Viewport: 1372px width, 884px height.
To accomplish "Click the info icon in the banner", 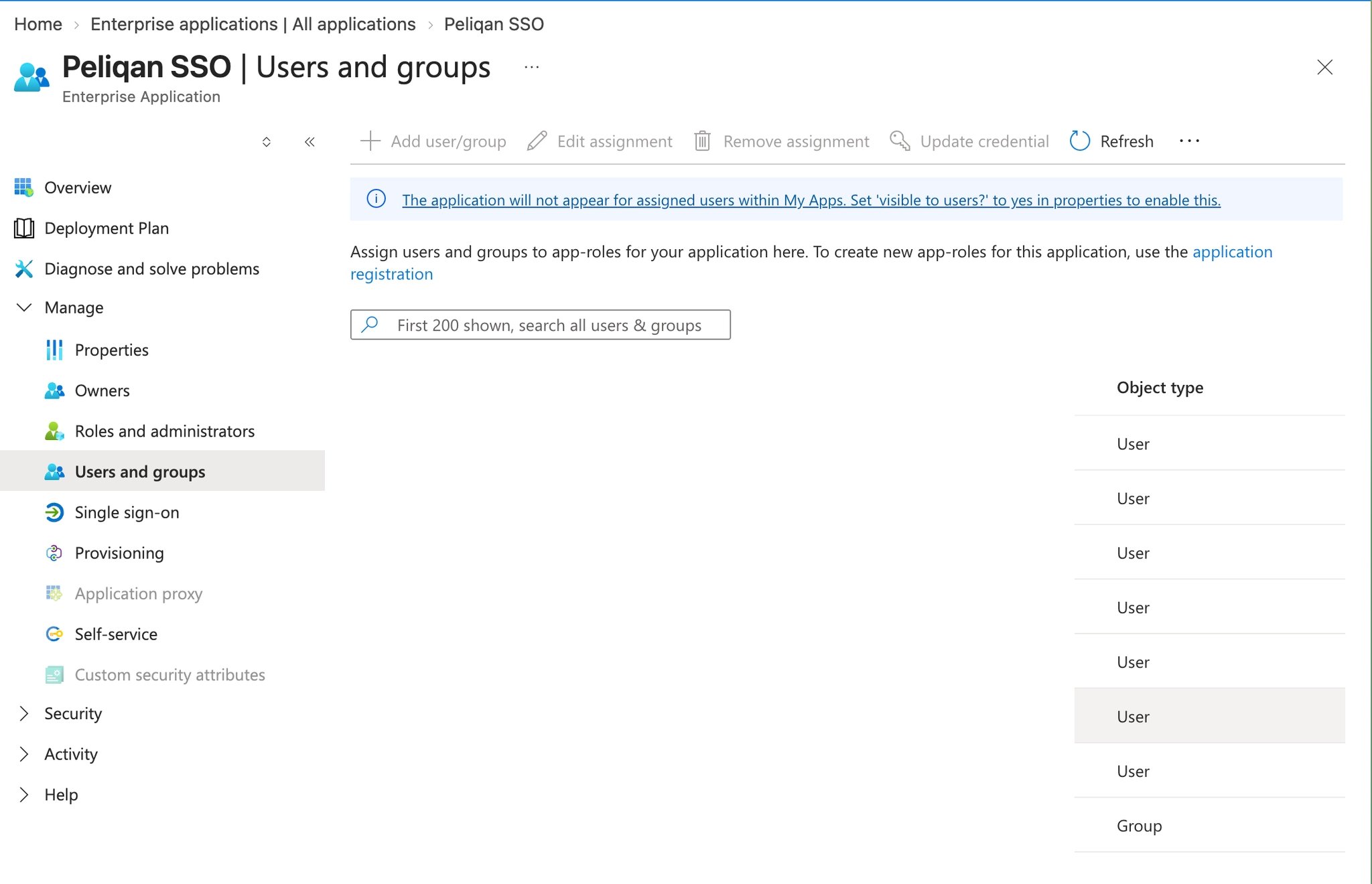I will pos(376,199).
